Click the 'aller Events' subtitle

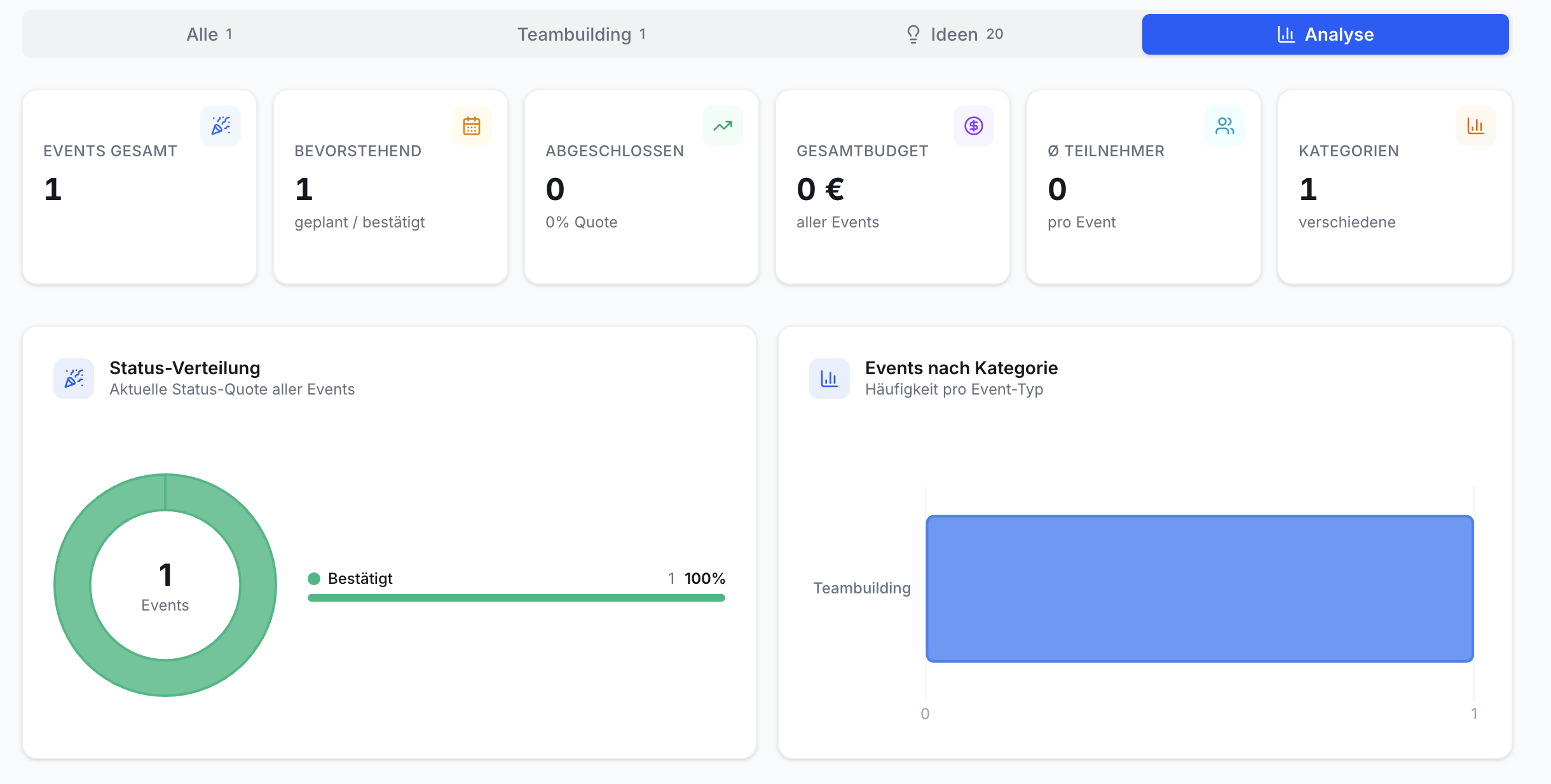click(838, 222)
